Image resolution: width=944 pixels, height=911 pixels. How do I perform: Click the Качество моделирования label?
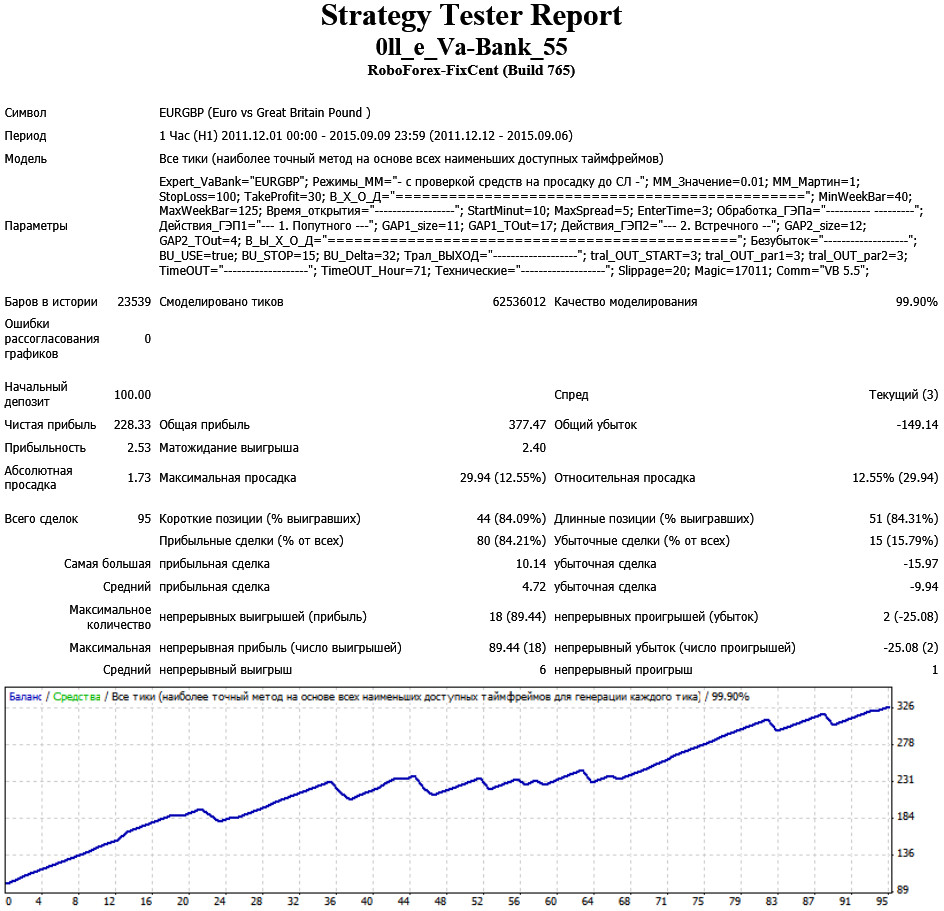click(x=626, y=302)
